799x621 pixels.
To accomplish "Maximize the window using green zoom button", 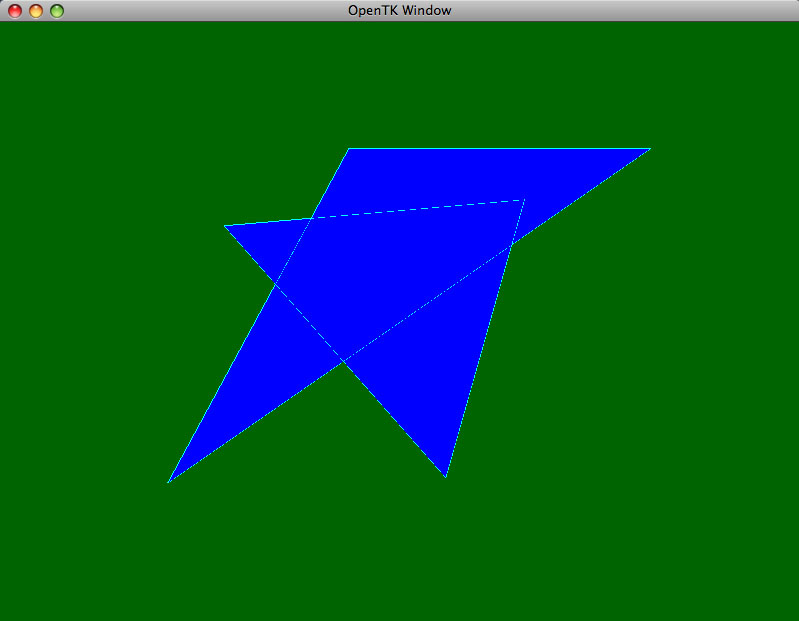I will click(57, 11).
